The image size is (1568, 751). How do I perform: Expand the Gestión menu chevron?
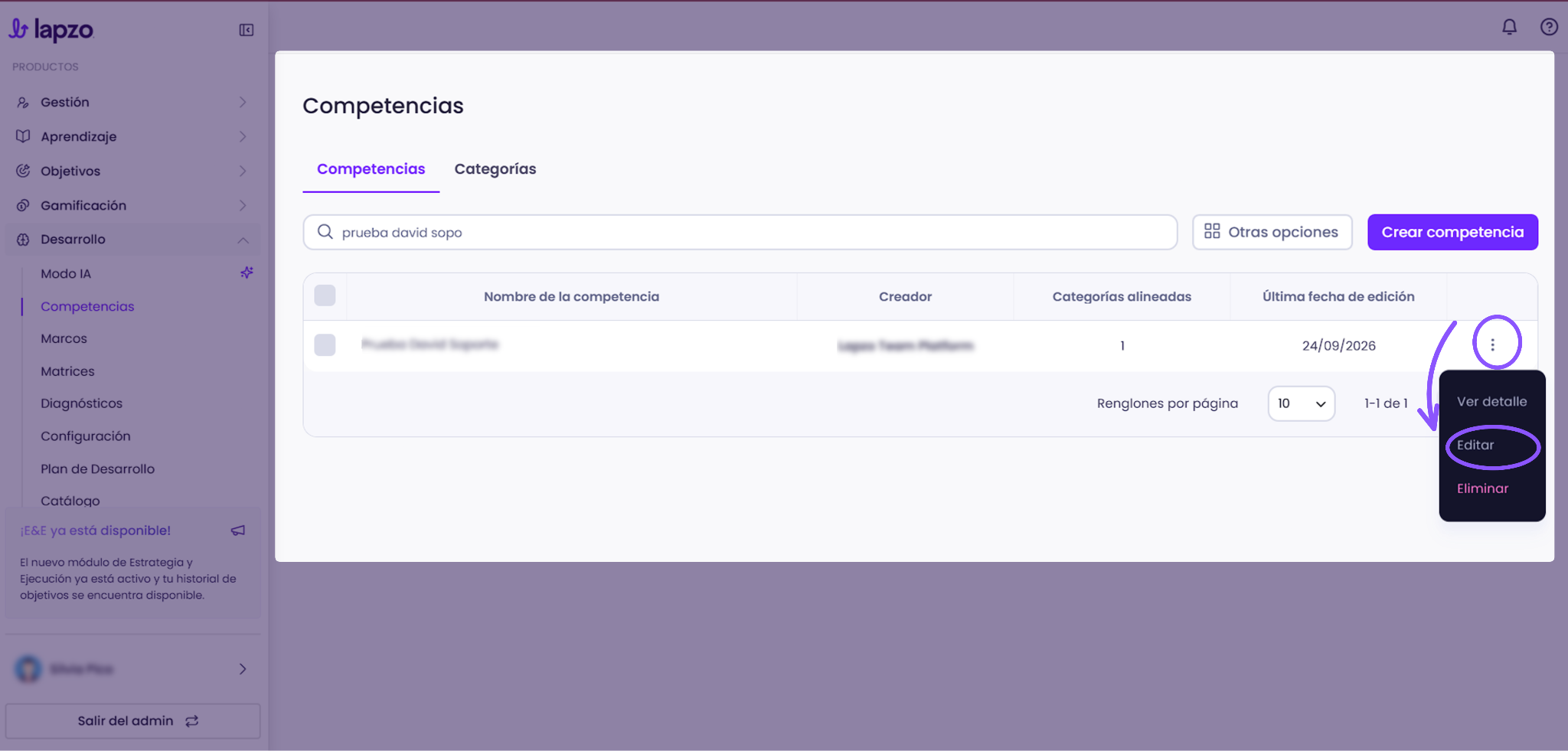point(243,102)
